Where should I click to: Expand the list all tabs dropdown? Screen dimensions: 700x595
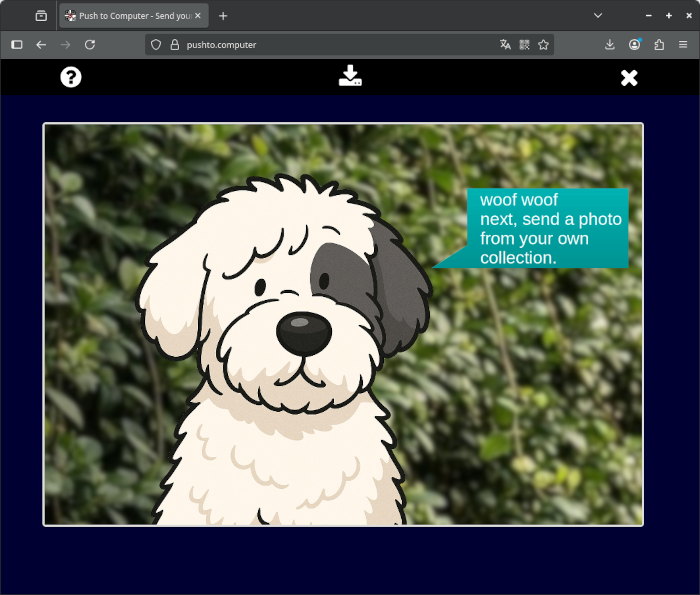(598, 16)
